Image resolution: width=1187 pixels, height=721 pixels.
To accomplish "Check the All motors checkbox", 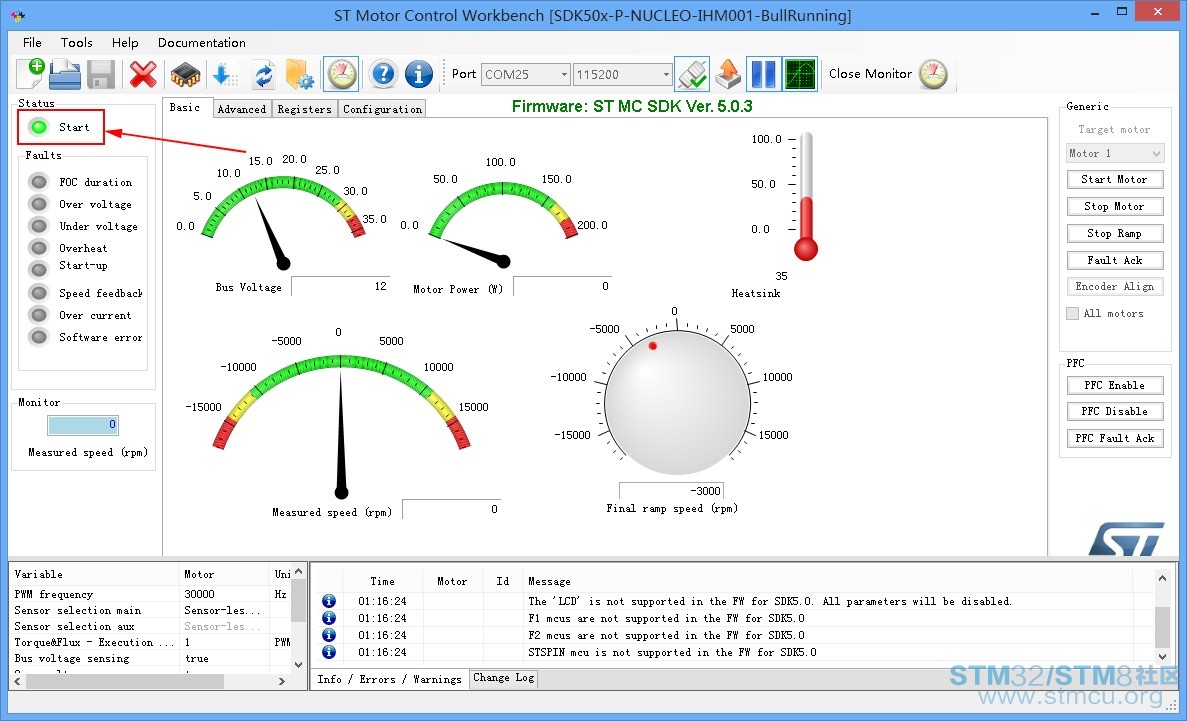I will [x=1072, y=314].
